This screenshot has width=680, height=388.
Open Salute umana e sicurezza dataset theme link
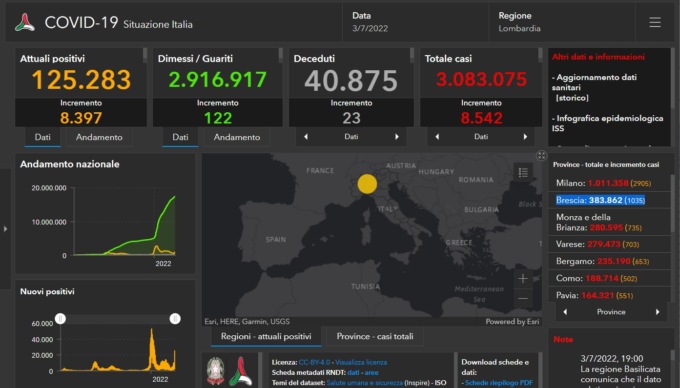point(364,383)
